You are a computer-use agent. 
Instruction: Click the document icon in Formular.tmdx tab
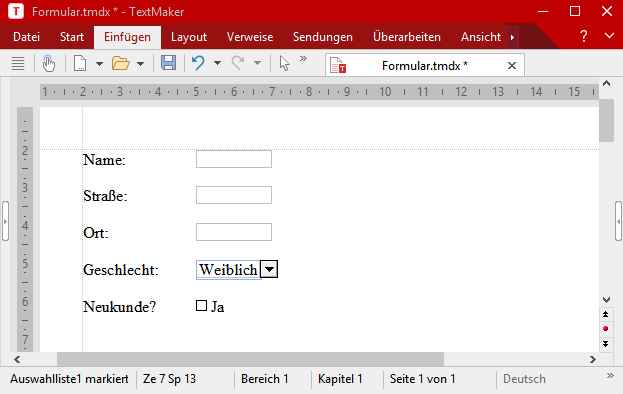click(x=338, y=66)
